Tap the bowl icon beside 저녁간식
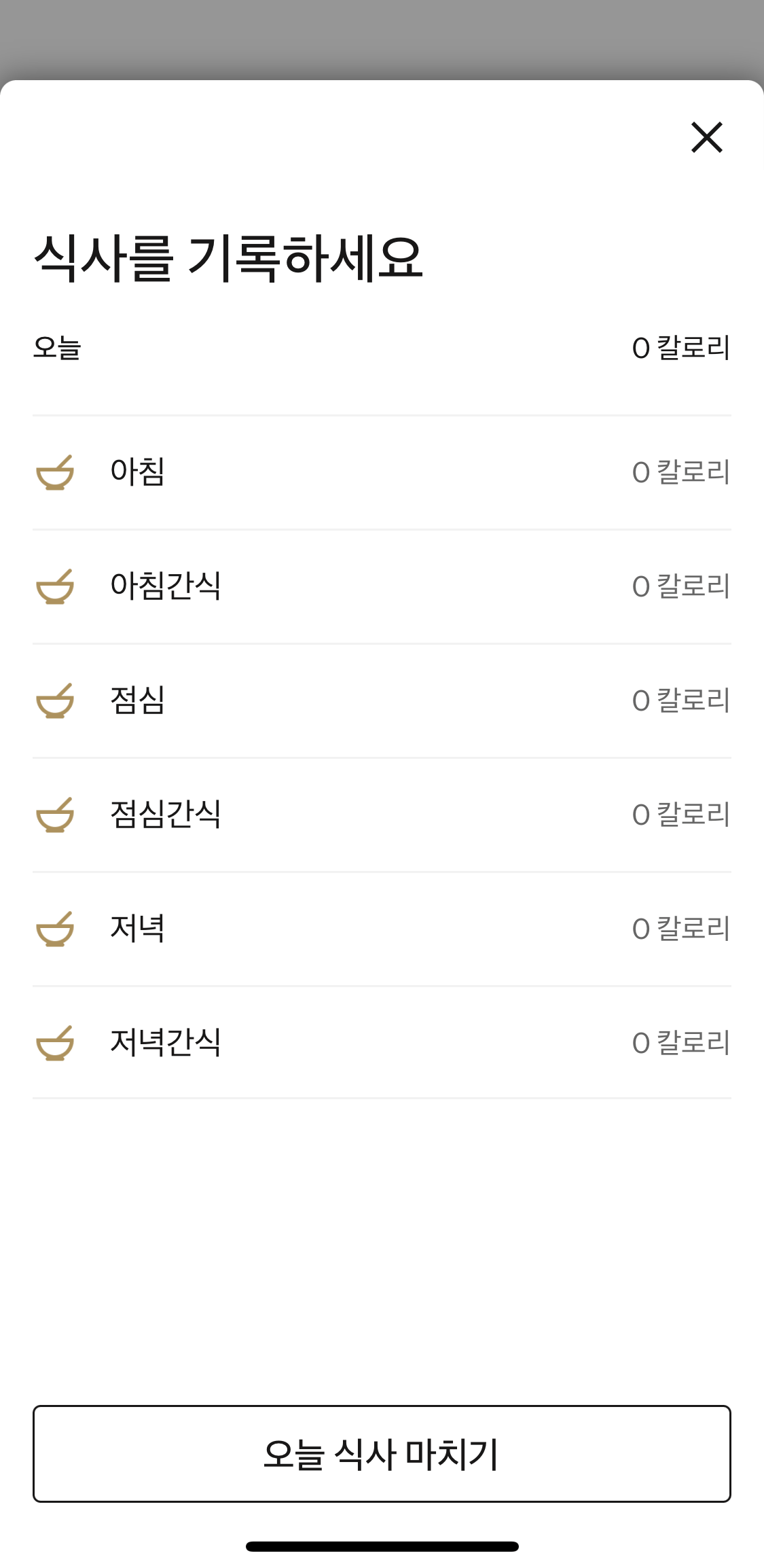 55,1044
